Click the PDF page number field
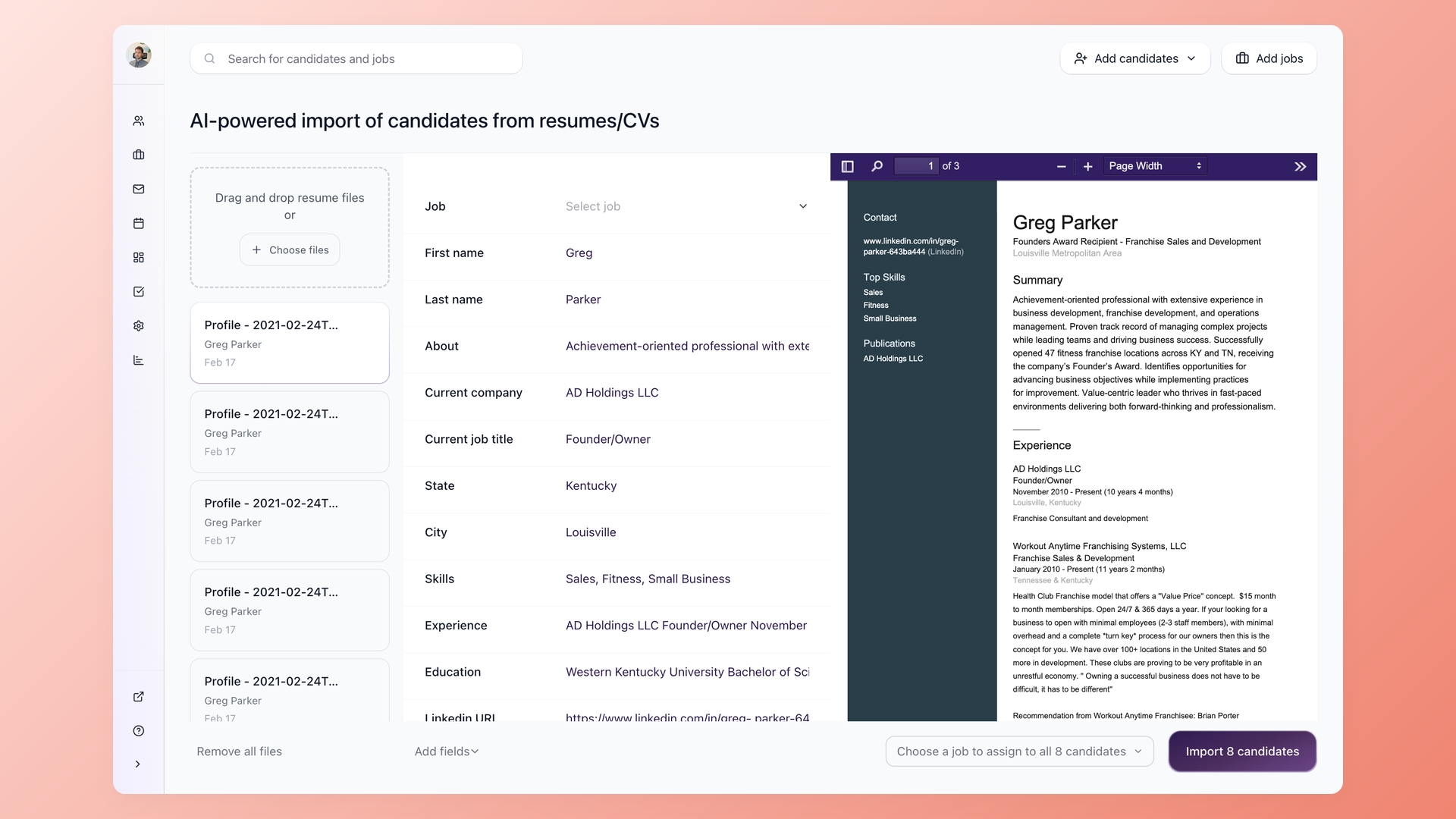 point(916,166)
